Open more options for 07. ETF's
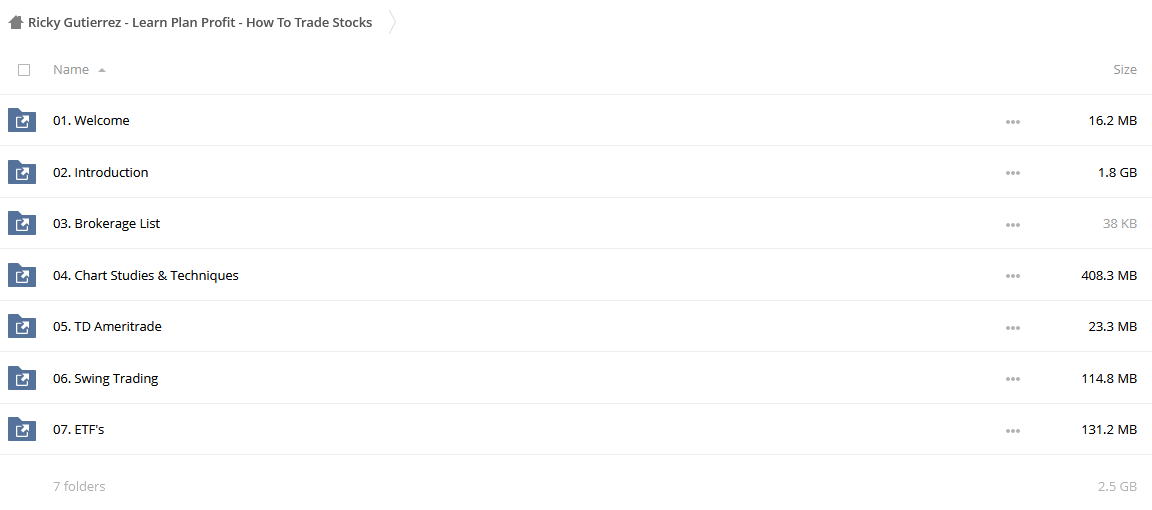 1012,430
